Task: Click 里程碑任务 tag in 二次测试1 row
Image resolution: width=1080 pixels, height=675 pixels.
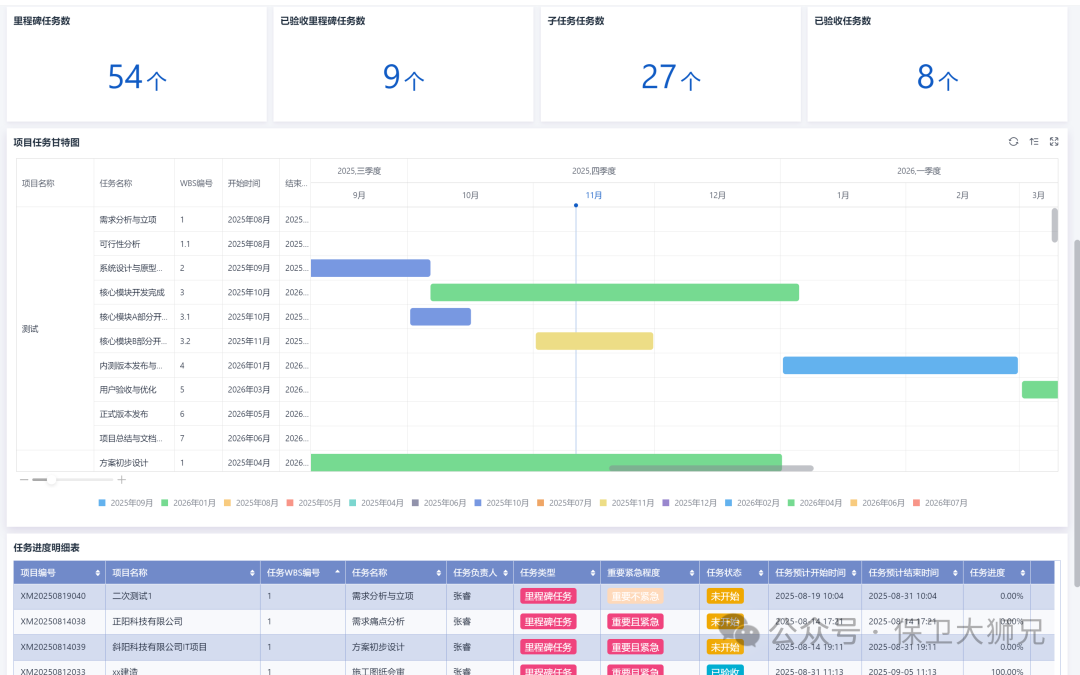Action: [548, 596]
